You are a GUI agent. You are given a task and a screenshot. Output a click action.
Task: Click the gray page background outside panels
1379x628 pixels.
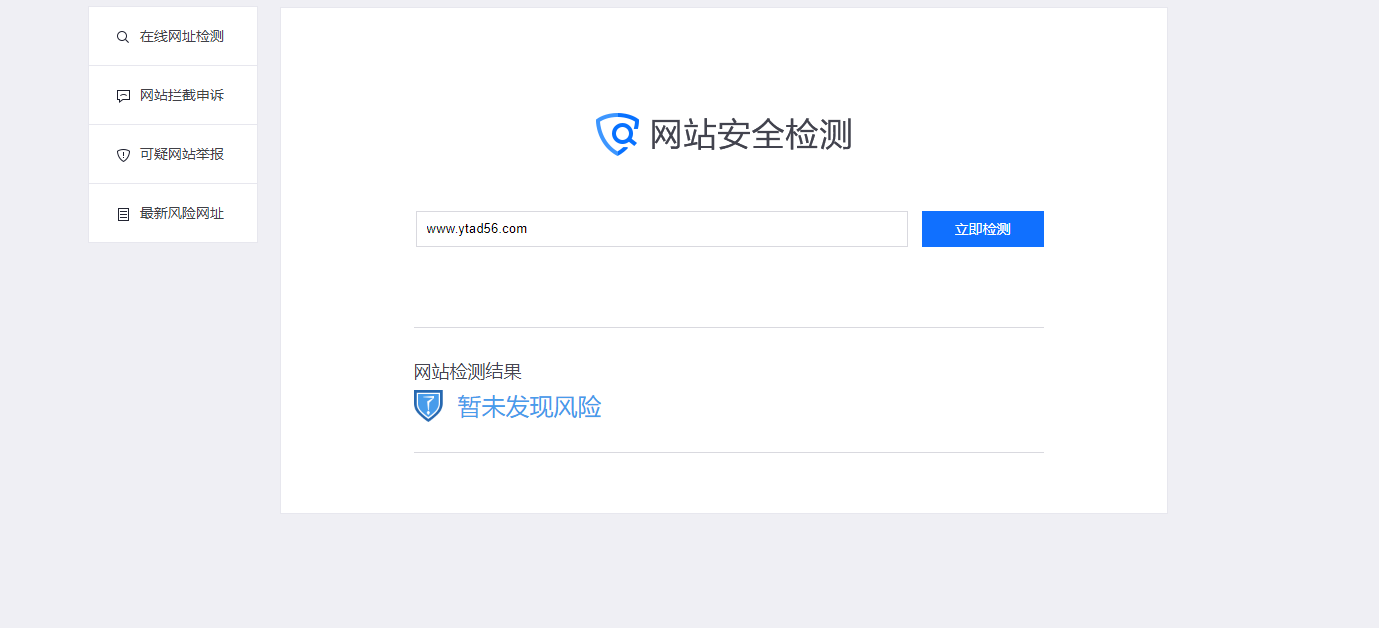1270,300
